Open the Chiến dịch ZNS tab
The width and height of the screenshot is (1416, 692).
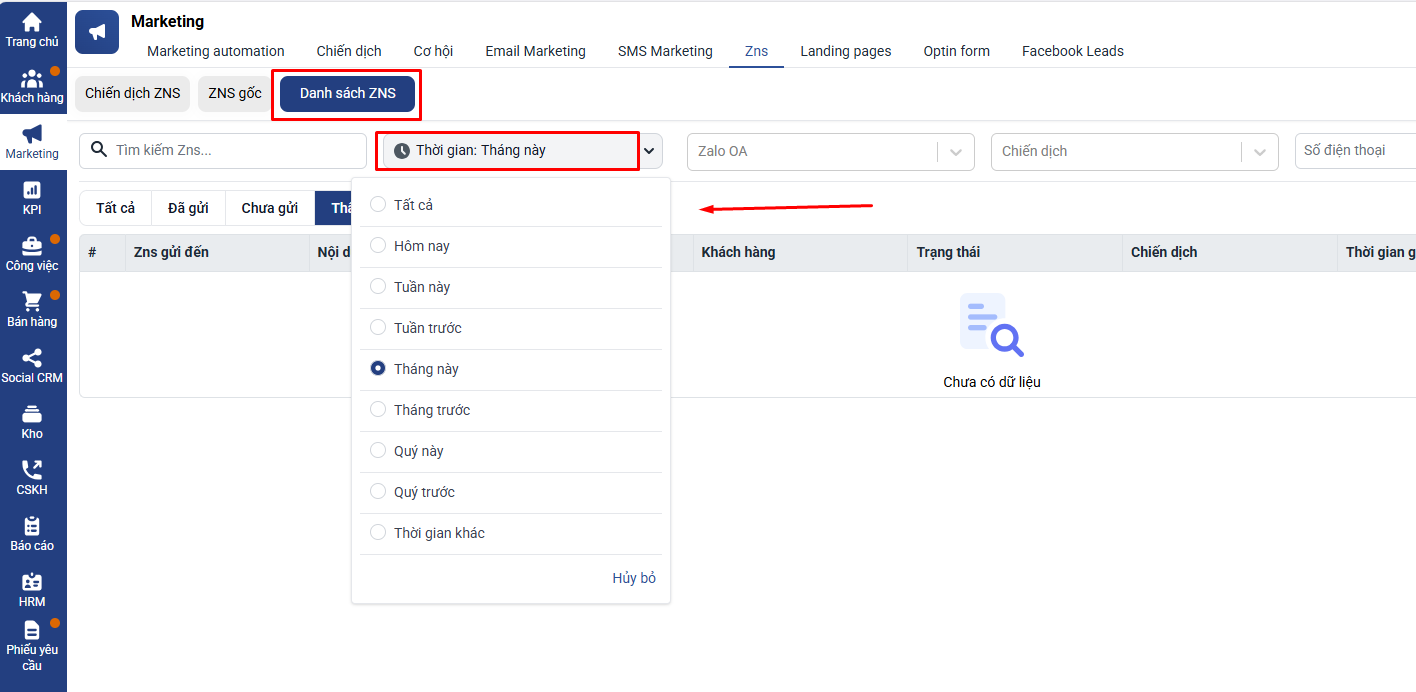pos(132,93)
